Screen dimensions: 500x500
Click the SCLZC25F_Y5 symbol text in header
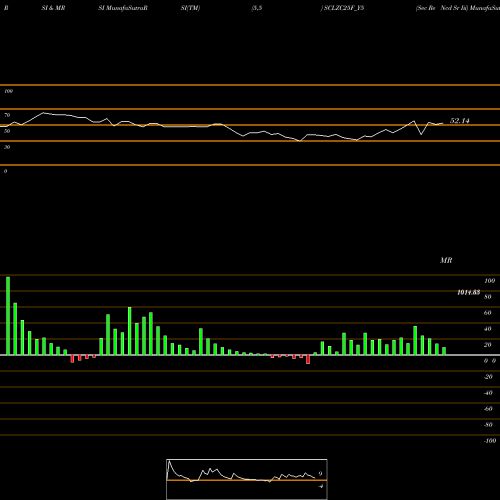click(x=344, y=8)
